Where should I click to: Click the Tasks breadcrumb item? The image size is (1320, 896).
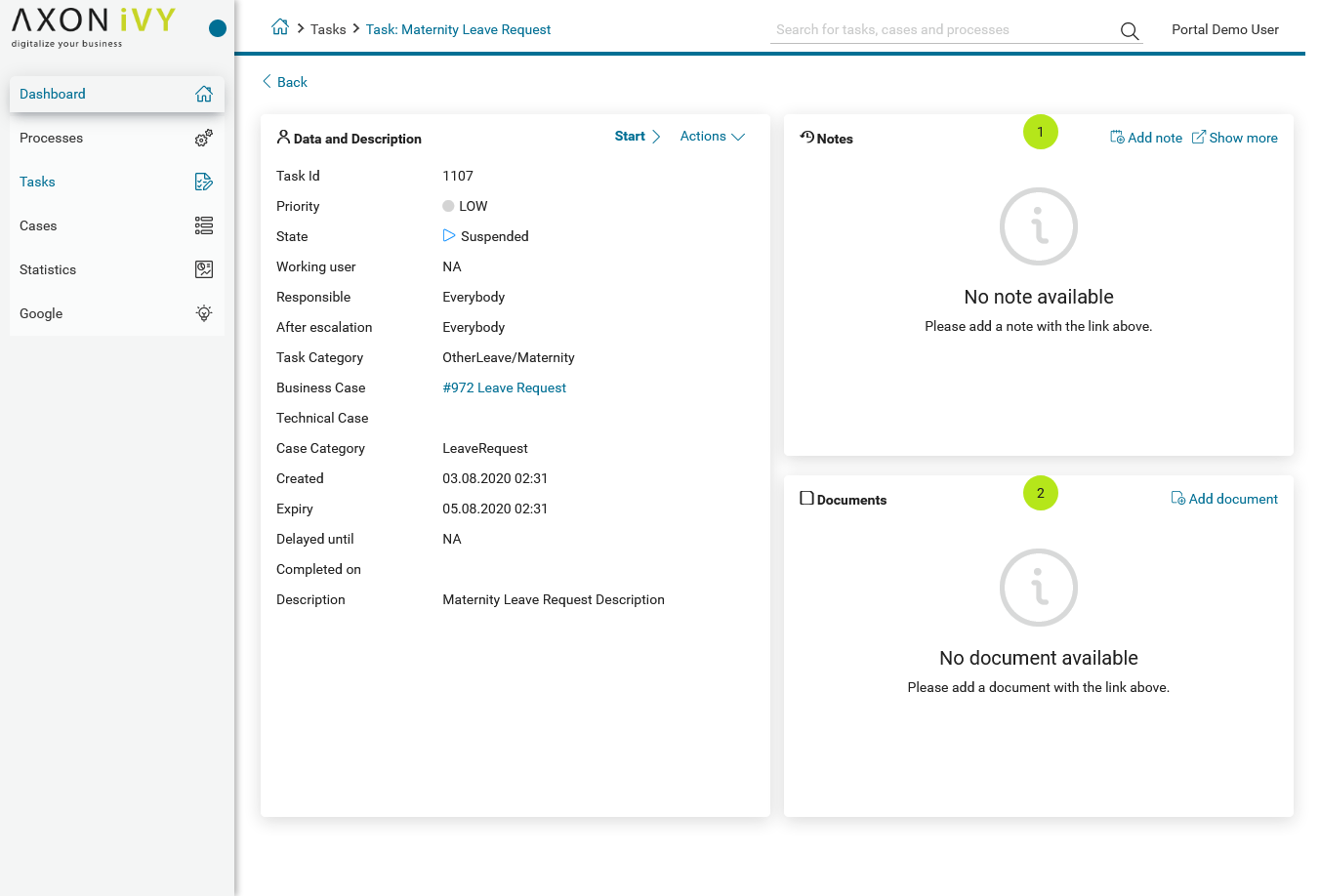click(328, 29)
